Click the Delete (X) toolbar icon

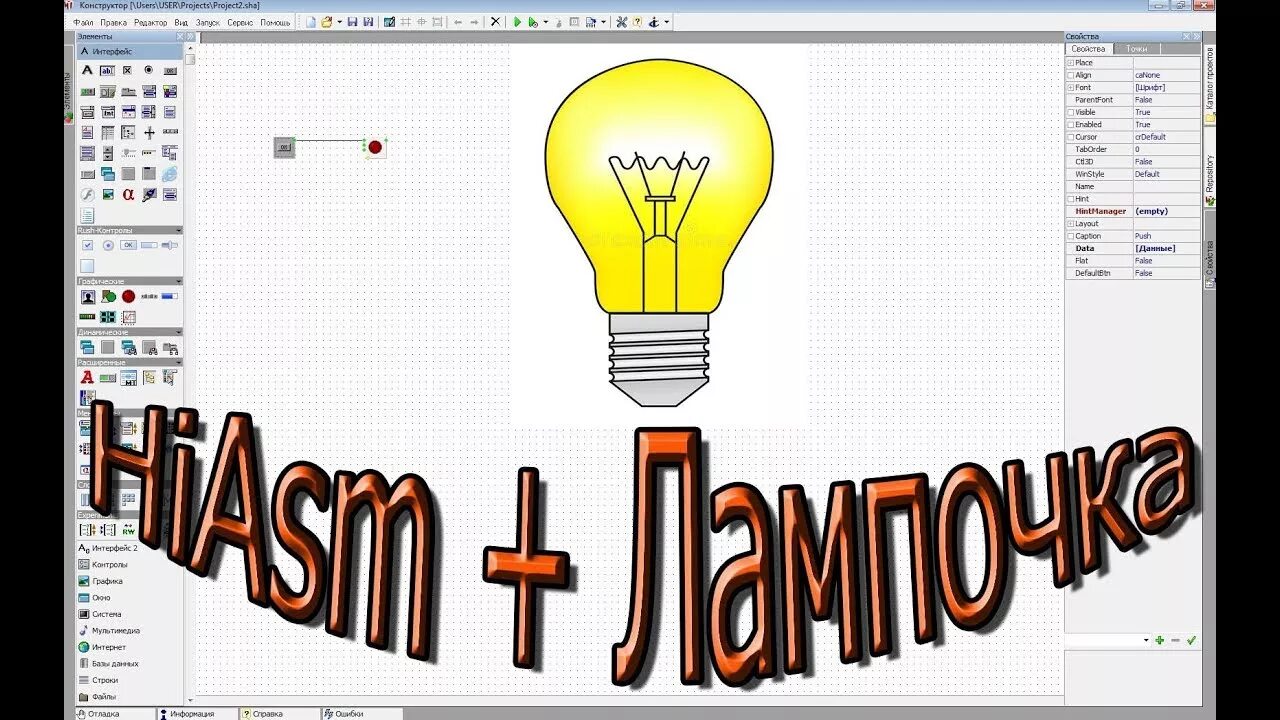coord(495,22)
